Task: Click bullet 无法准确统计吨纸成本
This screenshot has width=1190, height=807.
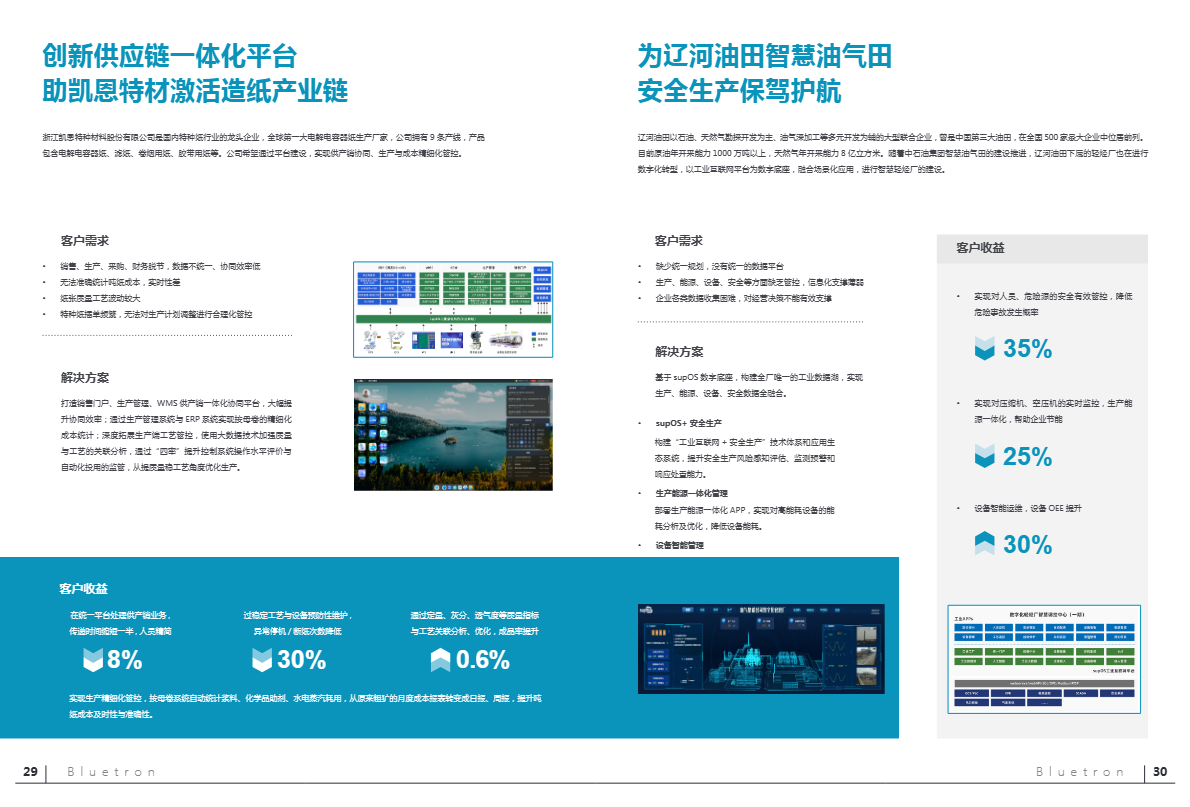Action: [120, 282]
